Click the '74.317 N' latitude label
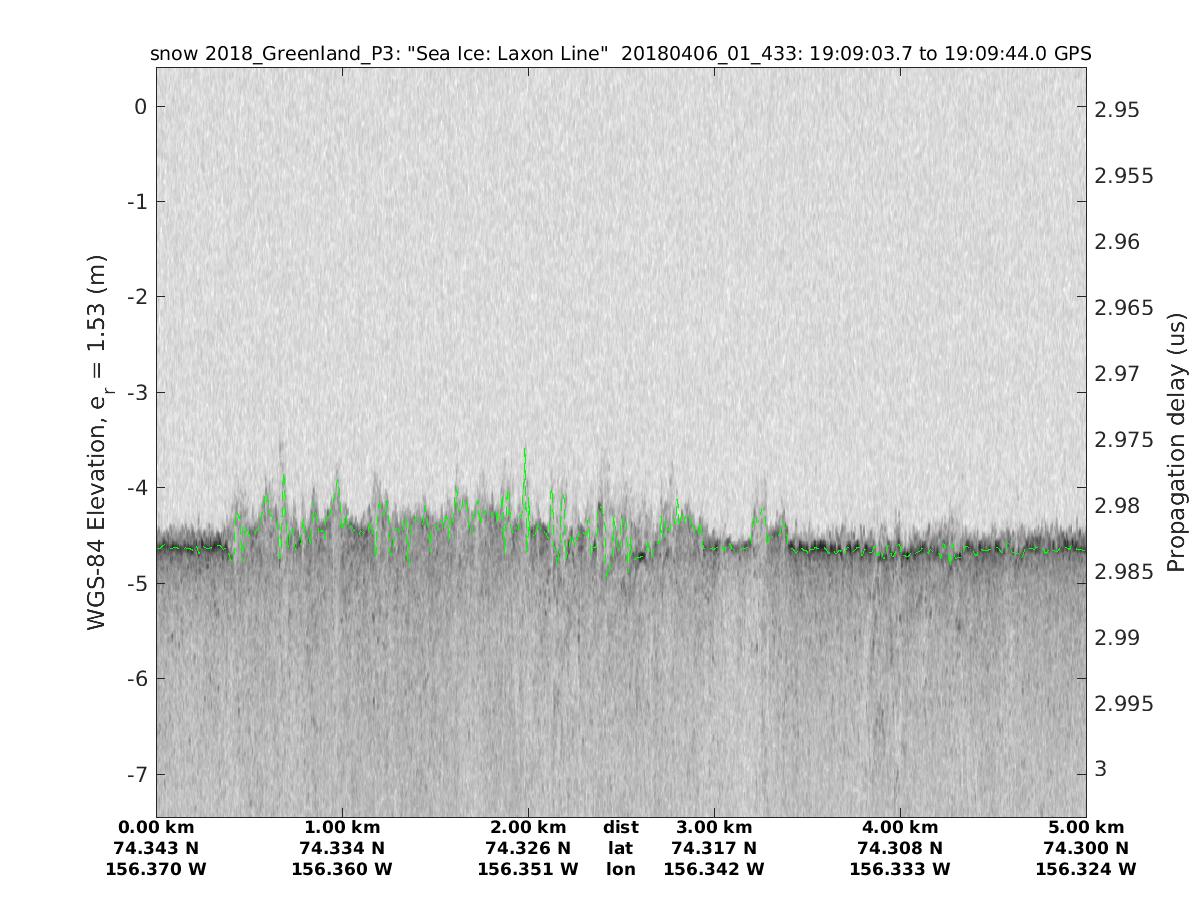1200x900 pixels. click(714, 848)
